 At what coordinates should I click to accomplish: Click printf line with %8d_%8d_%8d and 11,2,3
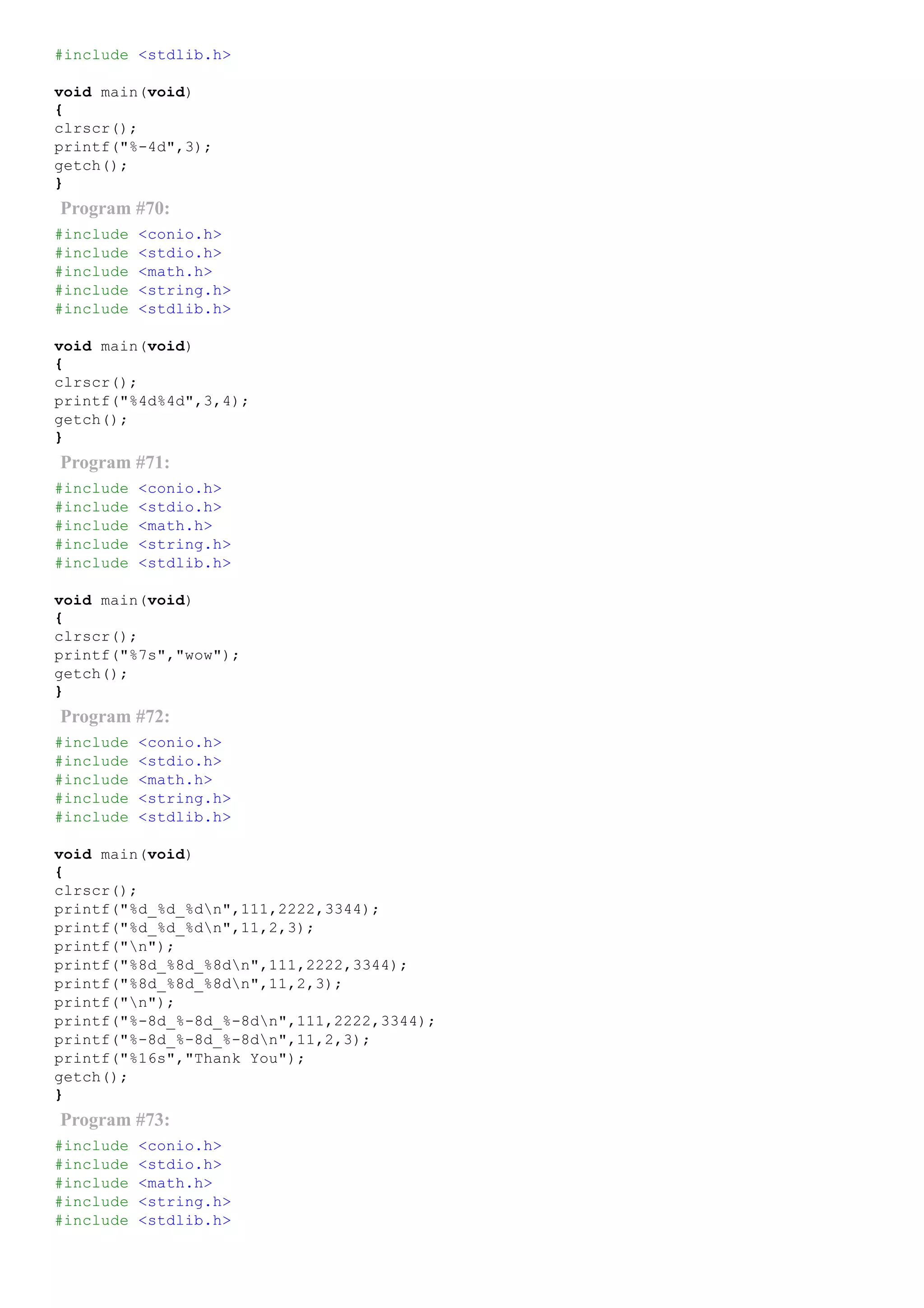pyautogui.click(x=198, y=984)
